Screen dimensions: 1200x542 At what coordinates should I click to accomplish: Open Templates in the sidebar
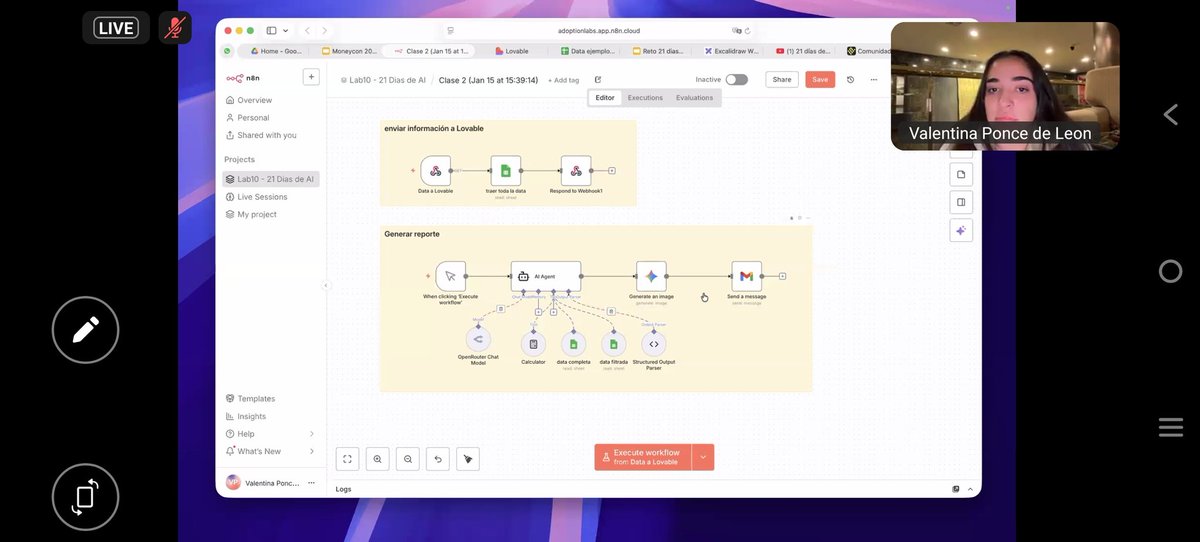256,398
